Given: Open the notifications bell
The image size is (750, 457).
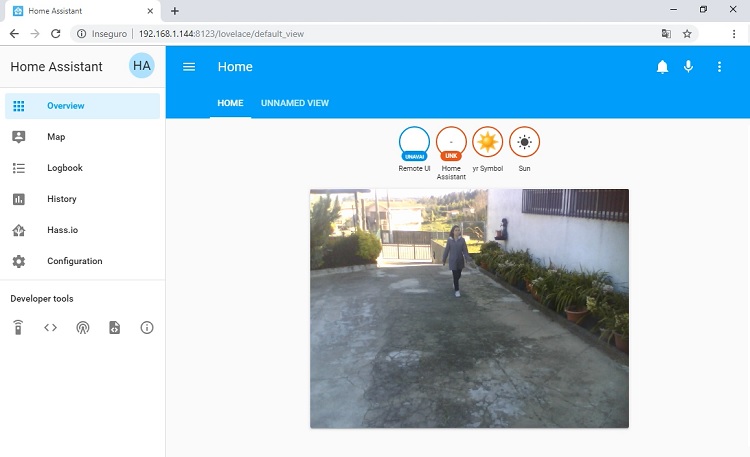Looking at the screenshot, I should (x=662, y=67).
